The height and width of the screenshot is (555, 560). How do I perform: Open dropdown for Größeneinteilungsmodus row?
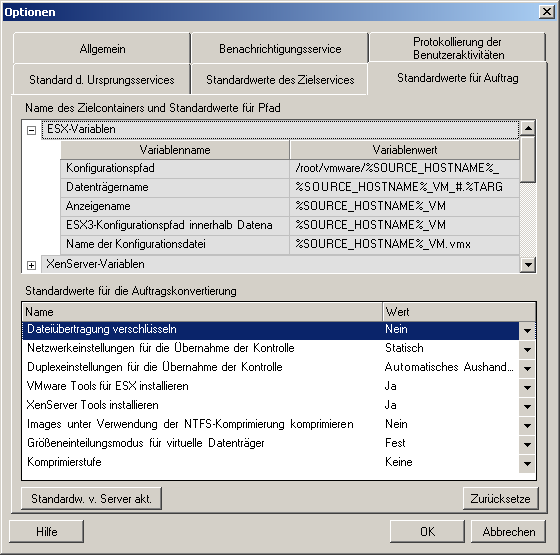(527, 444)
